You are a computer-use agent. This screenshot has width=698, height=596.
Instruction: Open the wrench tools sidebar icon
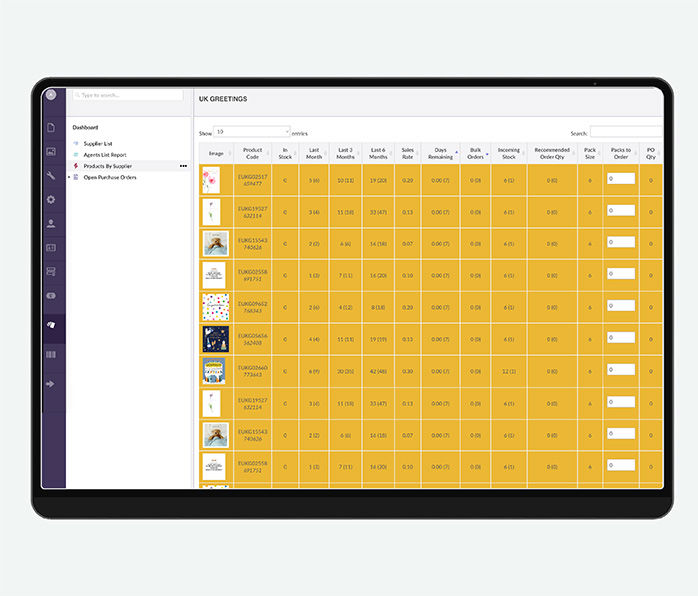coord(51,176)
